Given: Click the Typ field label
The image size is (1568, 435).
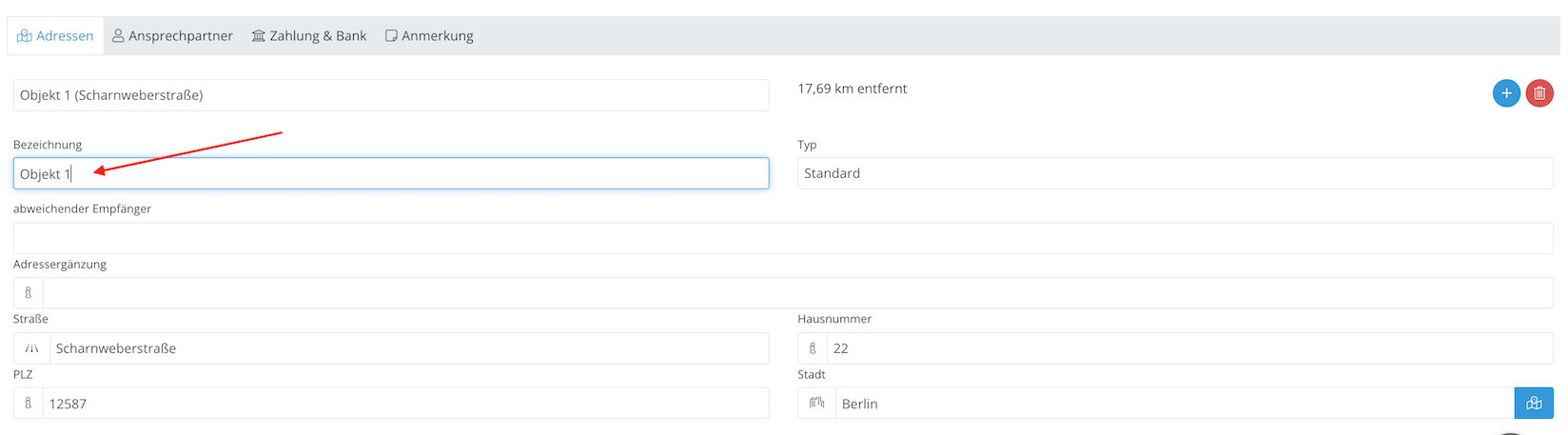Looking at the screenshot, I should pos(807,145).
